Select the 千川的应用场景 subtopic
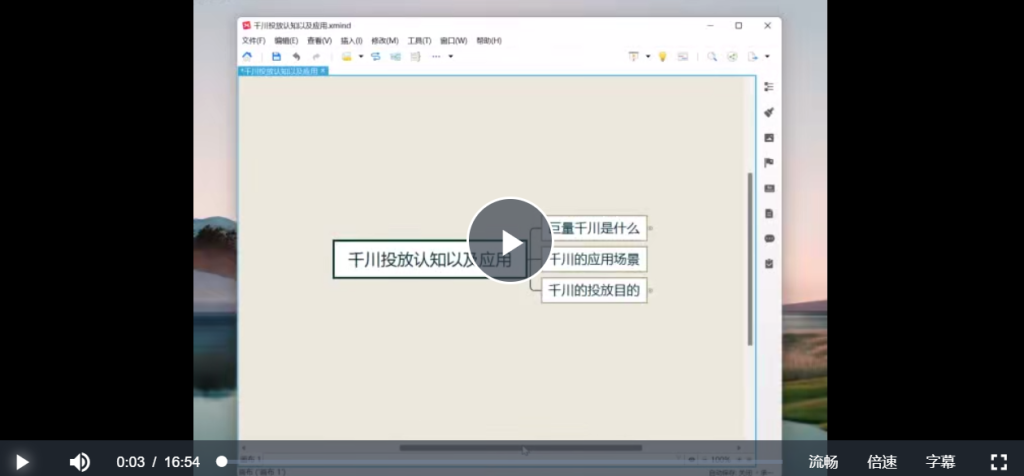Viewport: 1024px width, 476px height. [594, 260]
